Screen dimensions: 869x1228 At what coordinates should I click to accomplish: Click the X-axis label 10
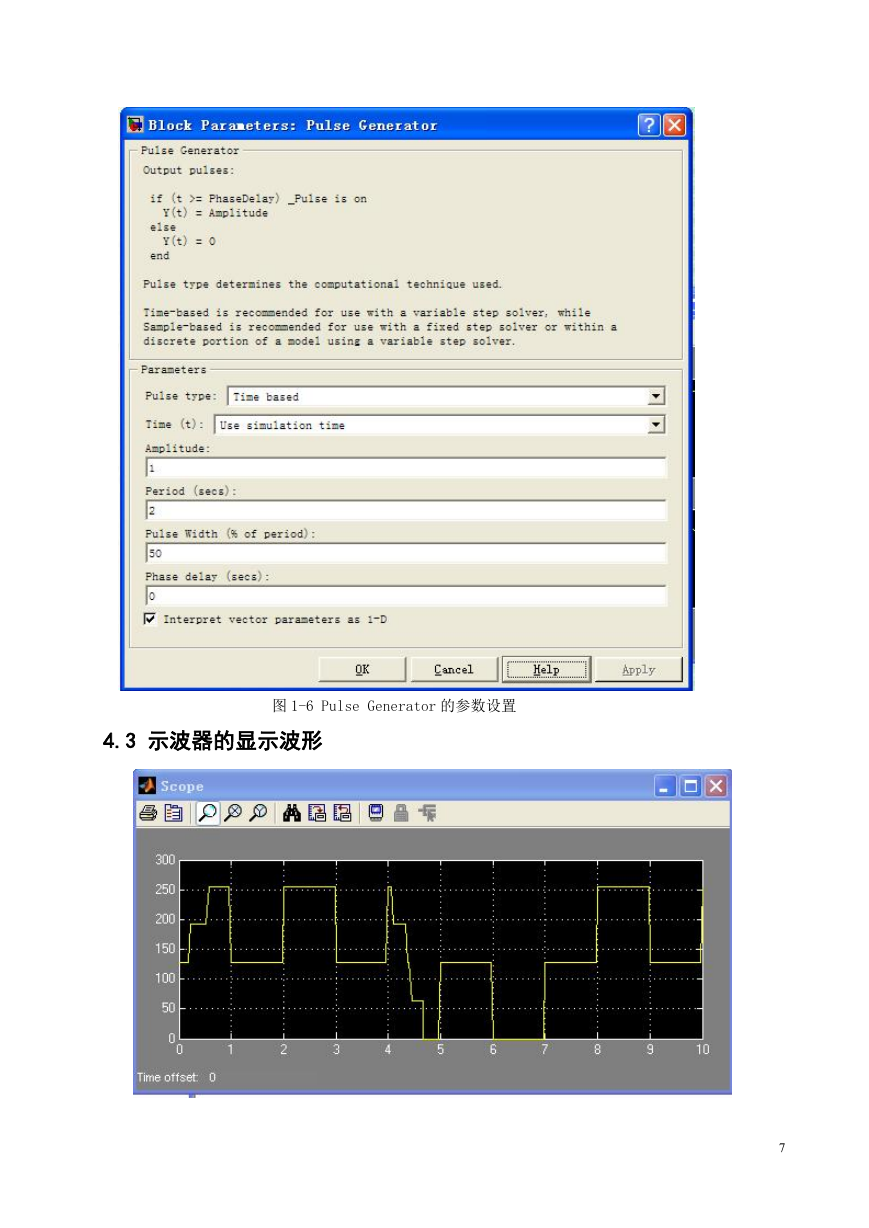(703, 1050)
